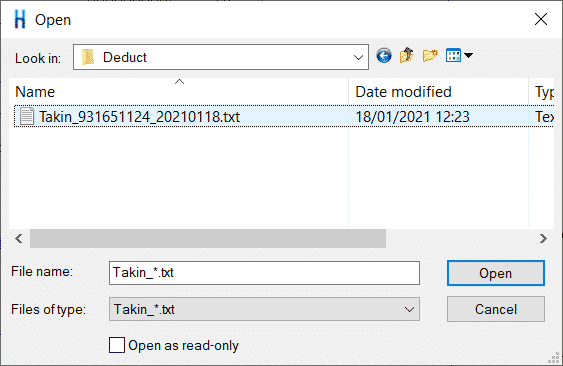Click the File name input field
Viewport: 563px width, 366px height.
(x=264, y=273)
